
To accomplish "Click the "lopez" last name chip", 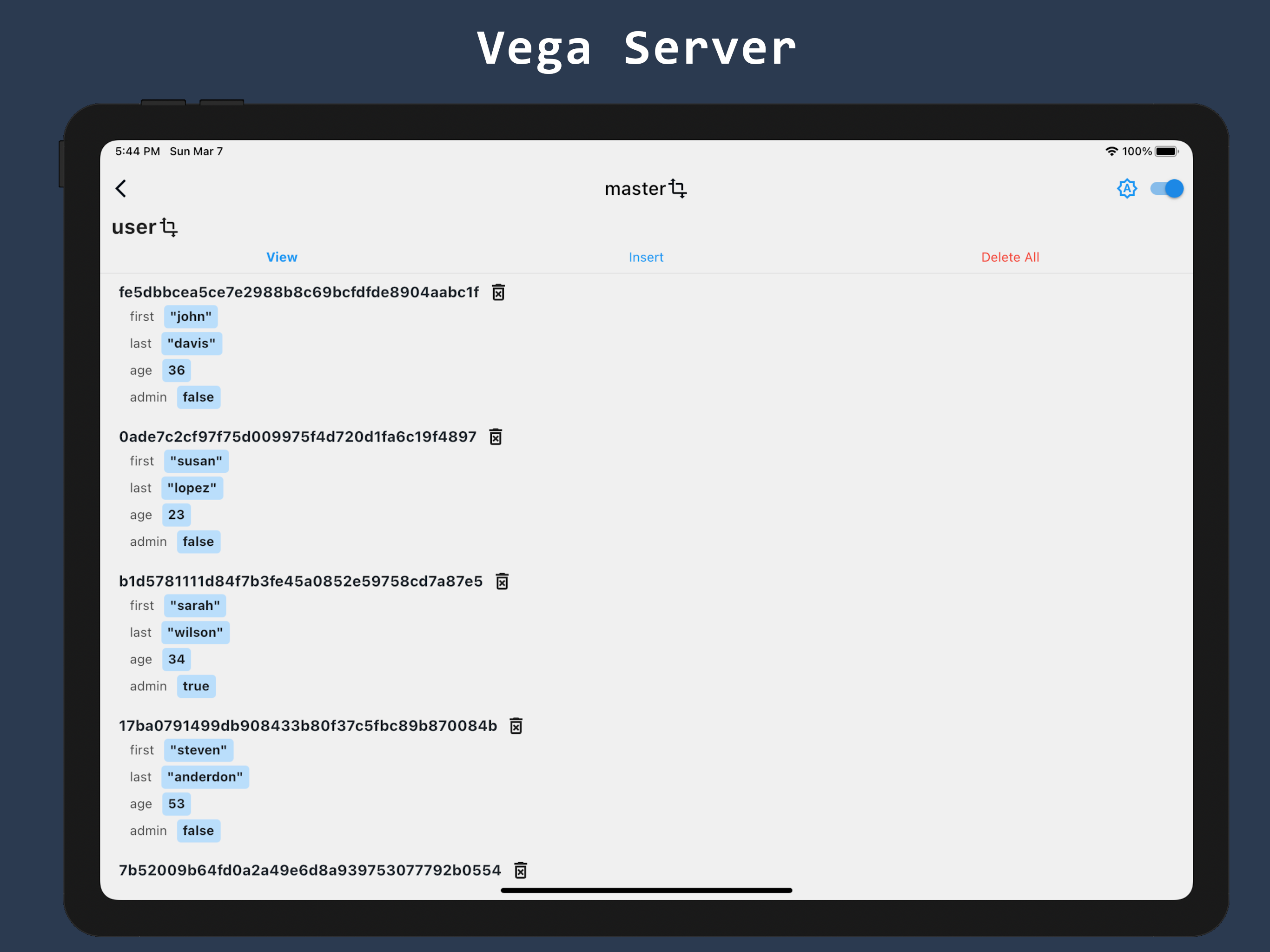I will coord(192,488).
